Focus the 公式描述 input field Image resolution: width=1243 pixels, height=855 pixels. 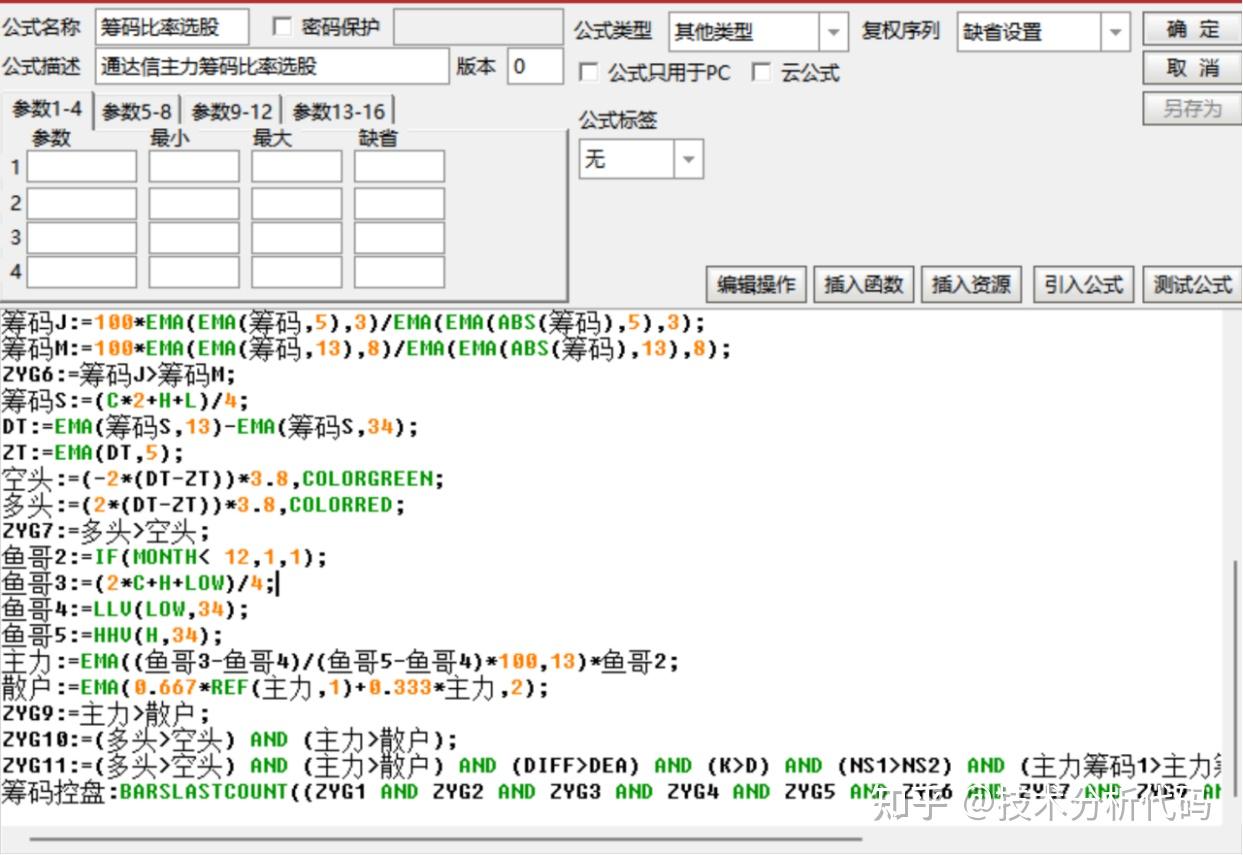coord(273,67)
